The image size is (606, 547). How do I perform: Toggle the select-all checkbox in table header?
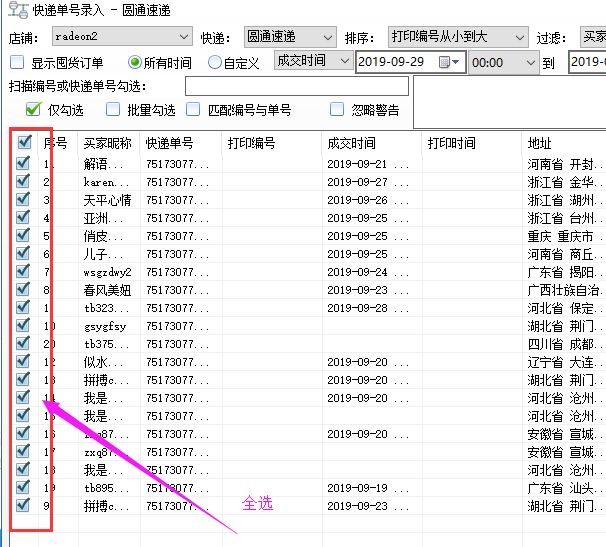tap(23, 143)
